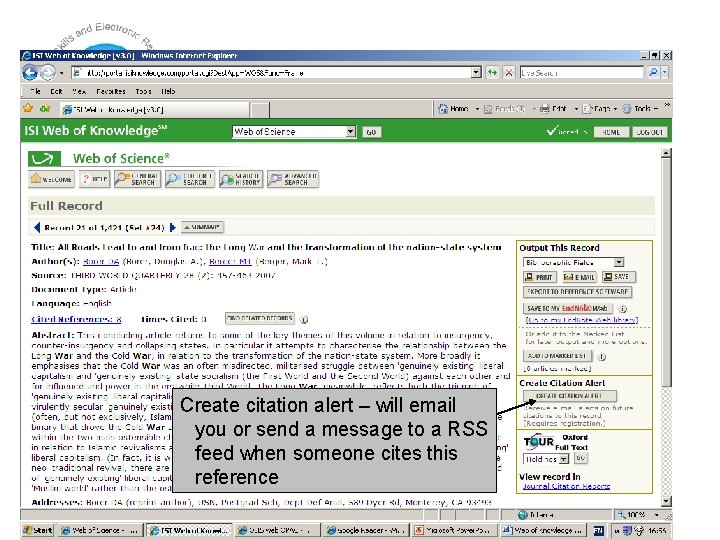Click the Refresh page icon

tap(492, 73)
